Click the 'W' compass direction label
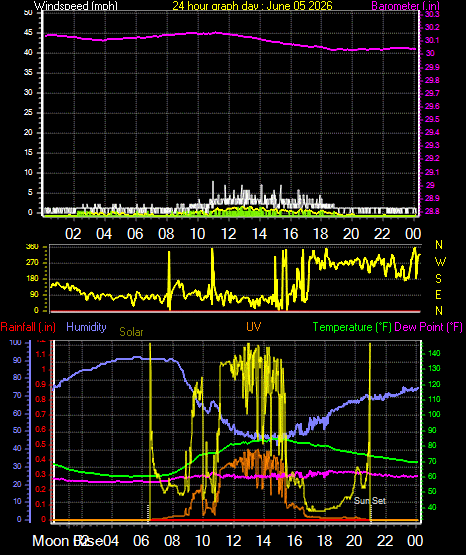This screenshot has height=555, width=466. [x=440, y=262]
